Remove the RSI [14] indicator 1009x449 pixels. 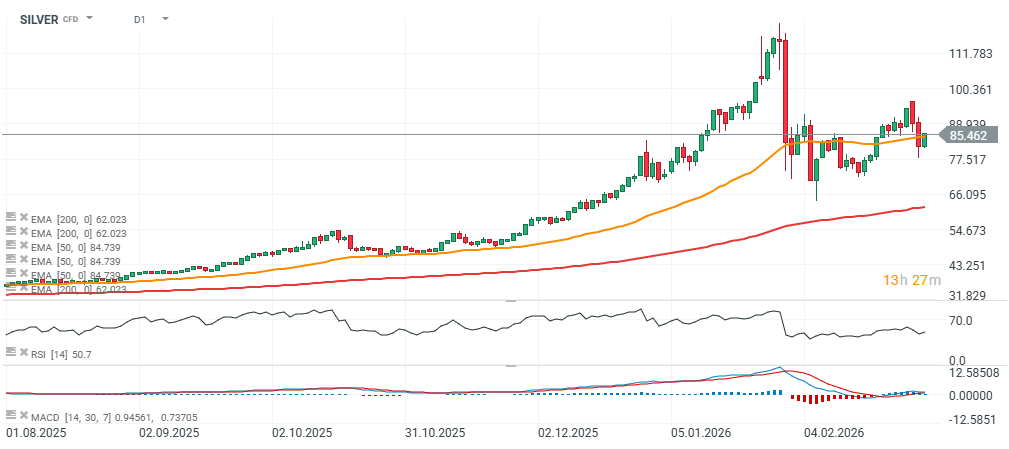[x=22, y=352]
